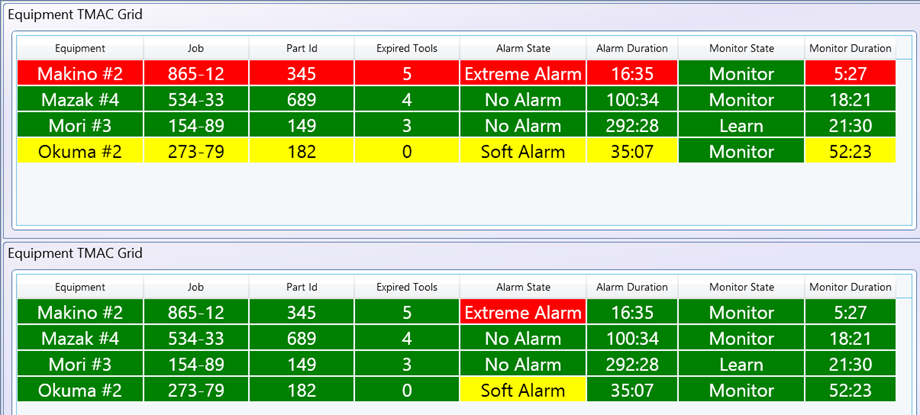Click the Job column header in upper grid

pos(195,48)
